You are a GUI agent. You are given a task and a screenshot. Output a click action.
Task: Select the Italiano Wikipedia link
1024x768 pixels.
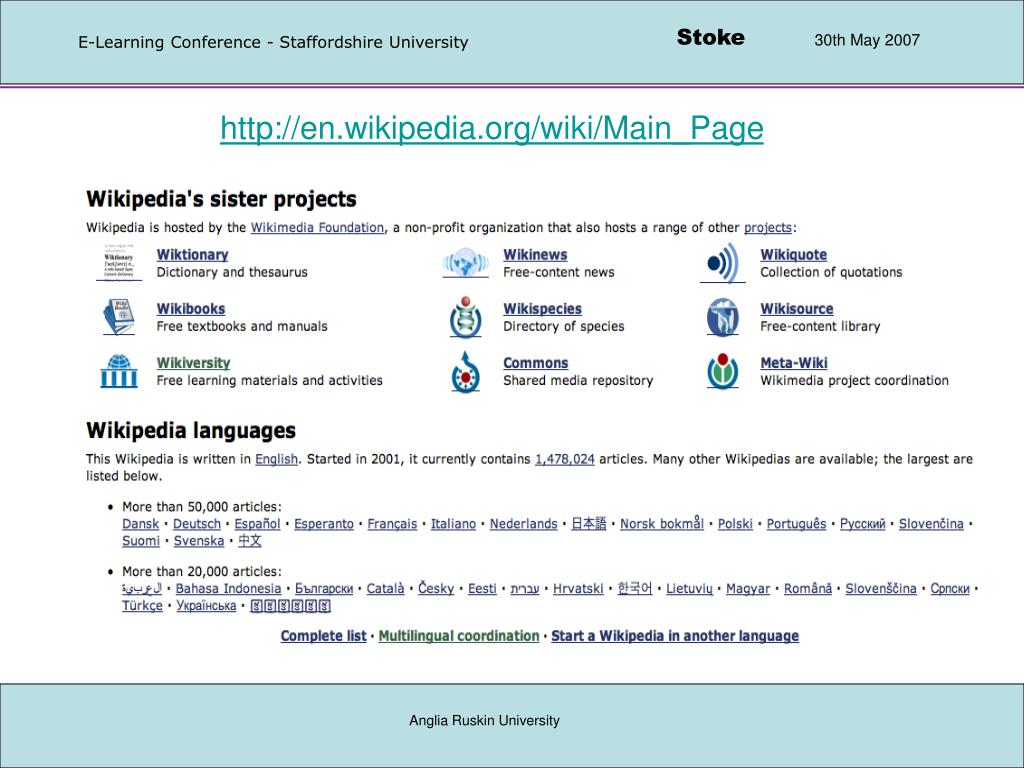point(453,524)
